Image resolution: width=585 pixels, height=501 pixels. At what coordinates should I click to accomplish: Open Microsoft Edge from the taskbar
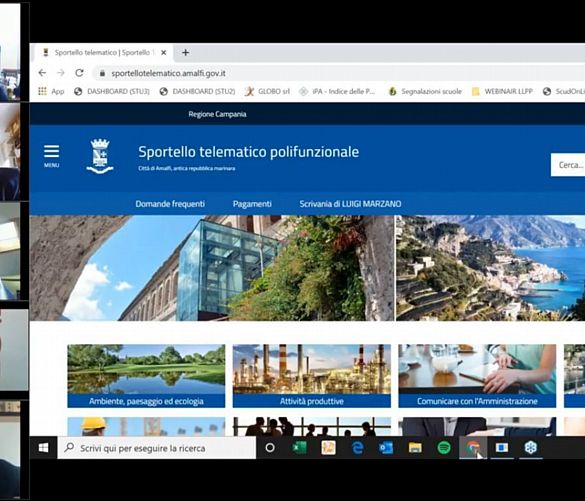[x=357, y=448]
